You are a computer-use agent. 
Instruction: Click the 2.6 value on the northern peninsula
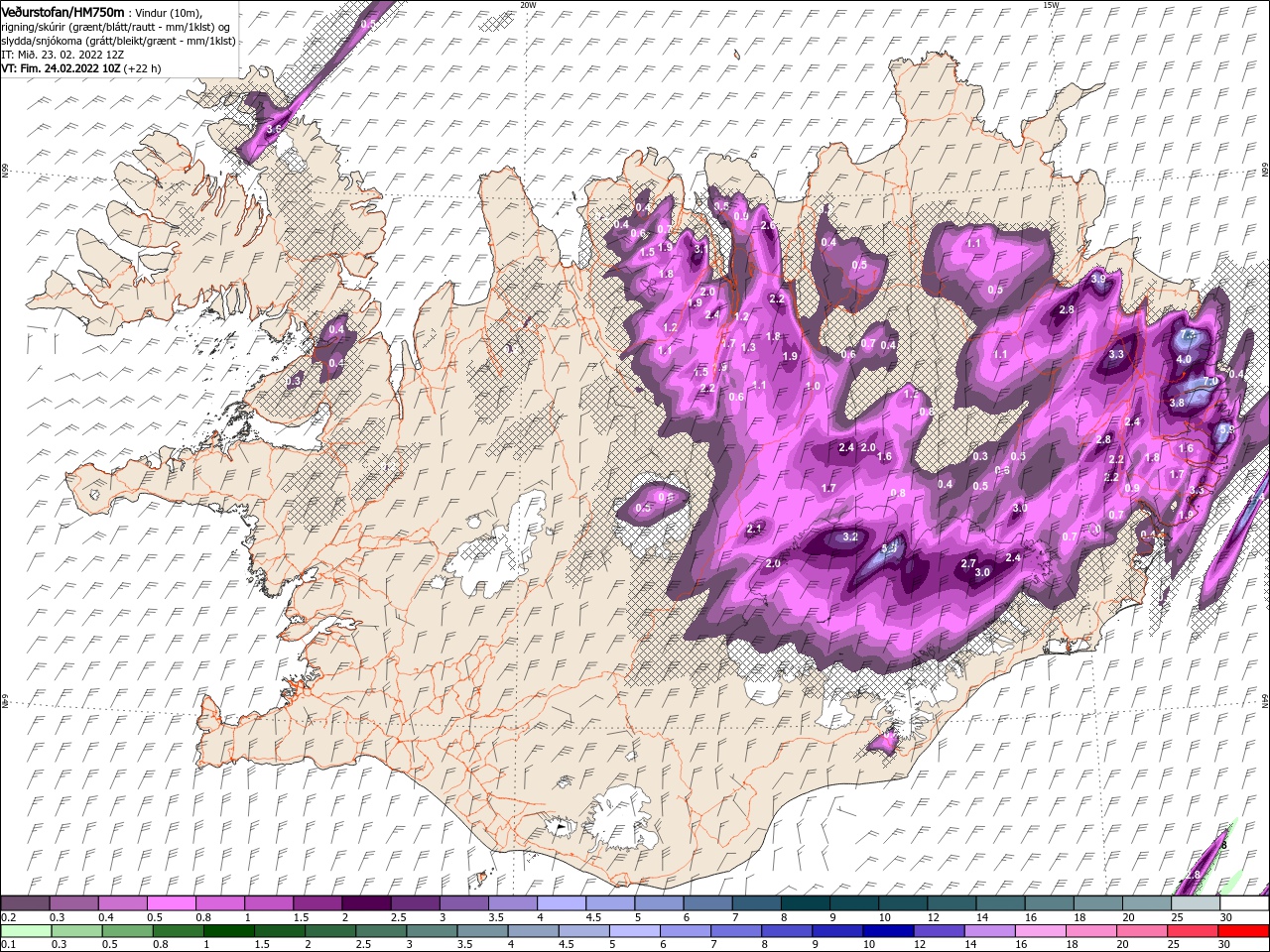(768, 226)
